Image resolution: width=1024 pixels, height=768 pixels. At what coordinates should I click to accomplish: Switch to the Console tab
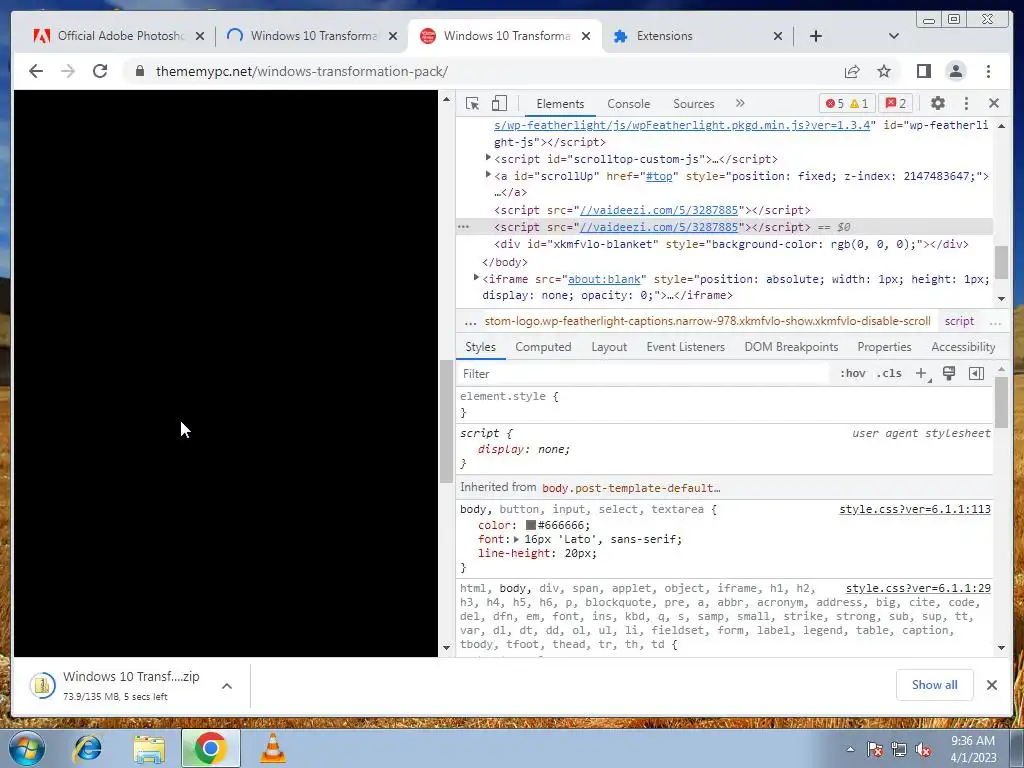point(628,104)
